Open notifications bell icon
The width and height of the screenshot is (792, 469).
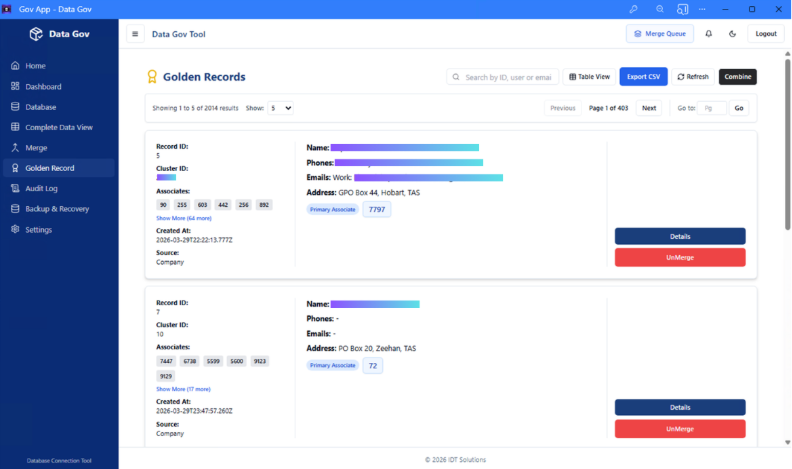[709, 34]
